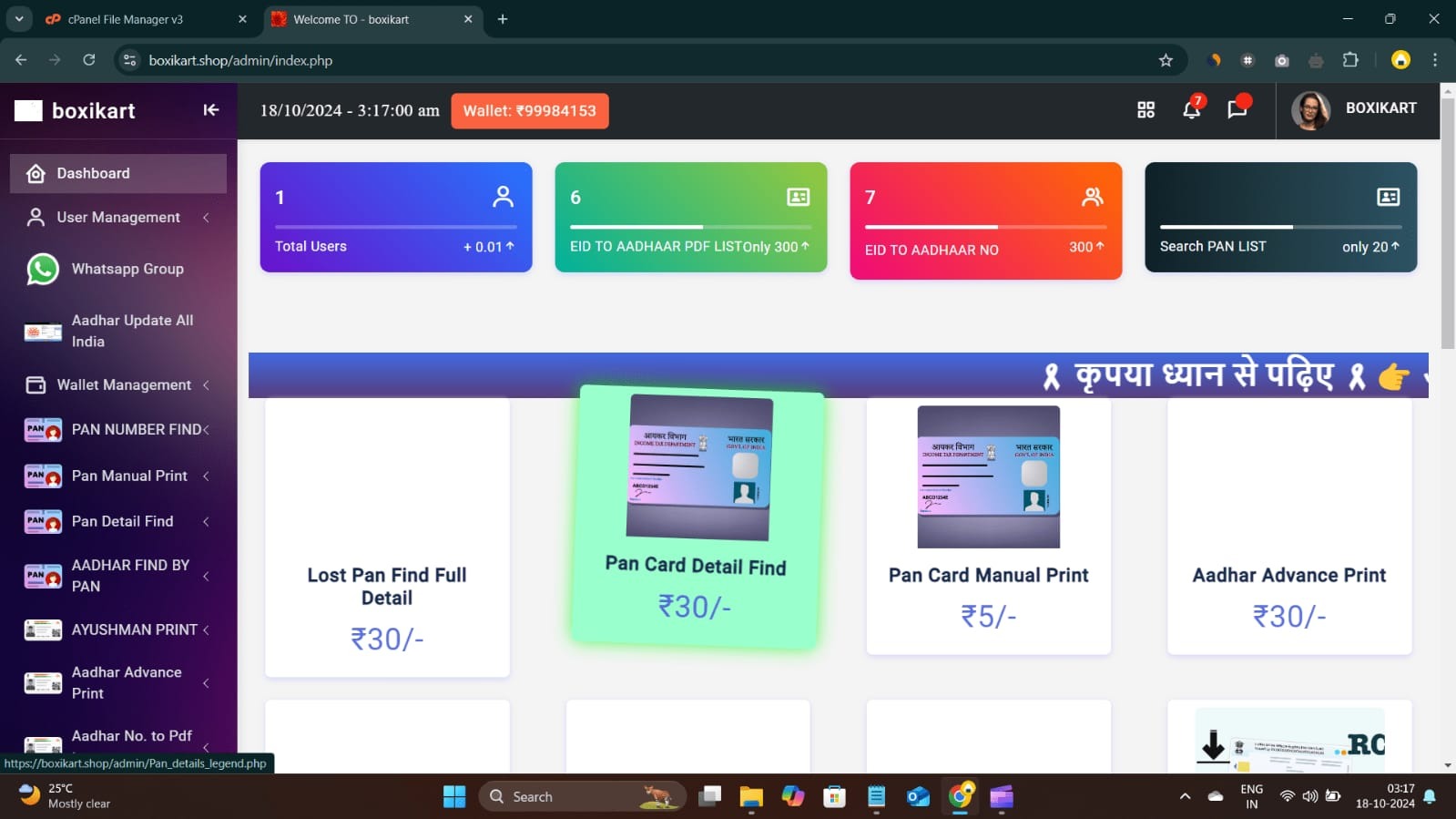
Task: Open the Pan Card Manual Print card
Action: pos(989,527)
